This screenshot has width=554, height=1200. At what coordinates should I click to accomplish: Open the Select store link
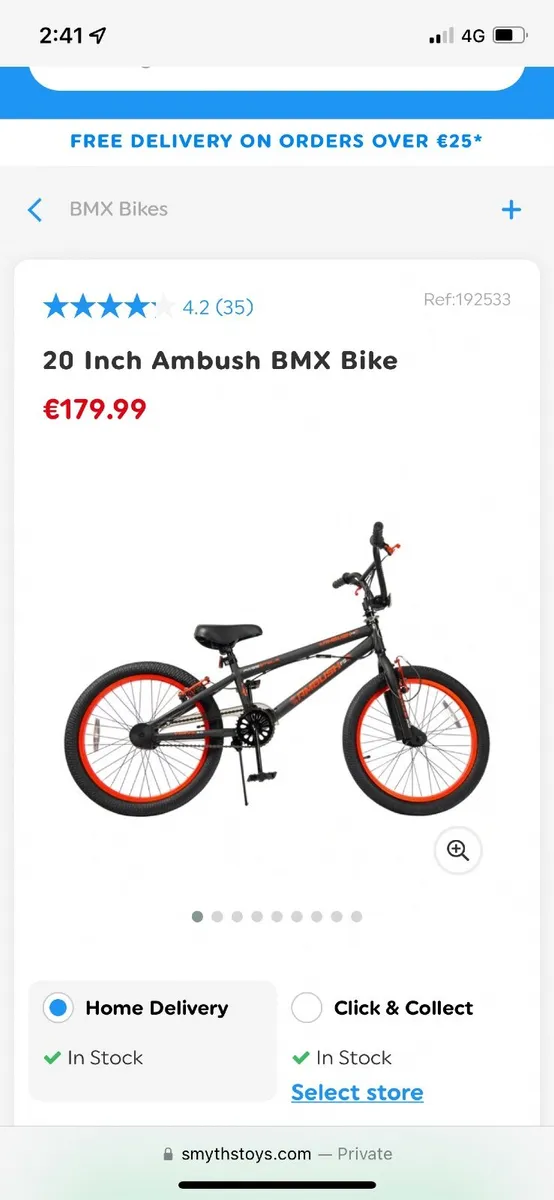(357, 1092)
